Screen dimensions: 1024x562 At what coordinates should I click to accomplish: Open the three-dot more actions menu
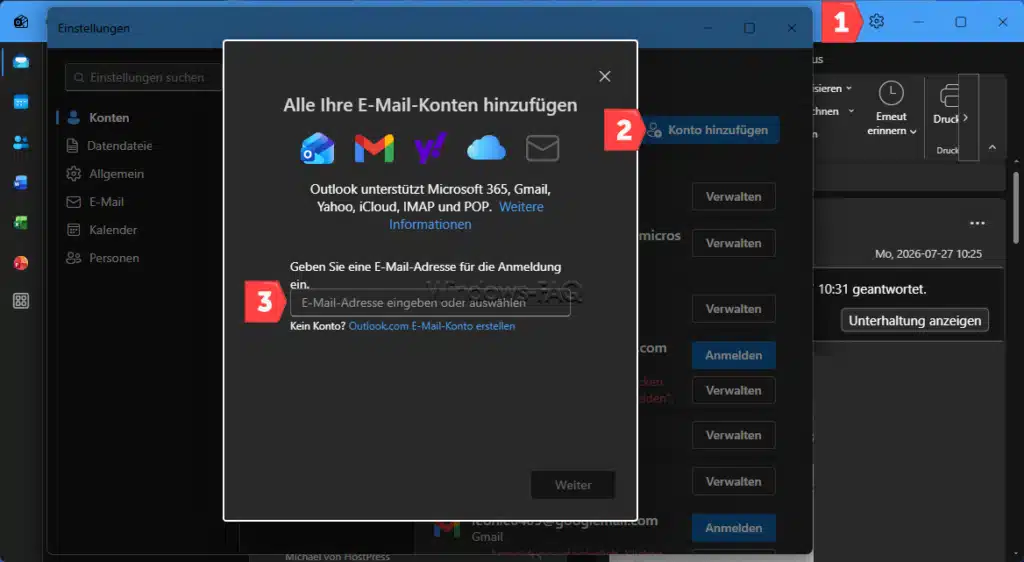[977, 223]
